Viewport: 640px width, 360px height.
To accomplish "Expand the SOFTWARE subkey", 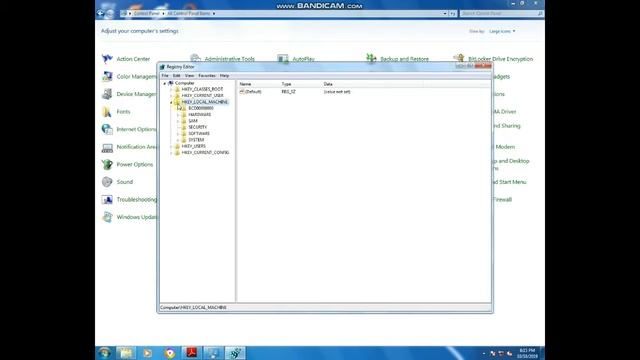I will [178, 133].
